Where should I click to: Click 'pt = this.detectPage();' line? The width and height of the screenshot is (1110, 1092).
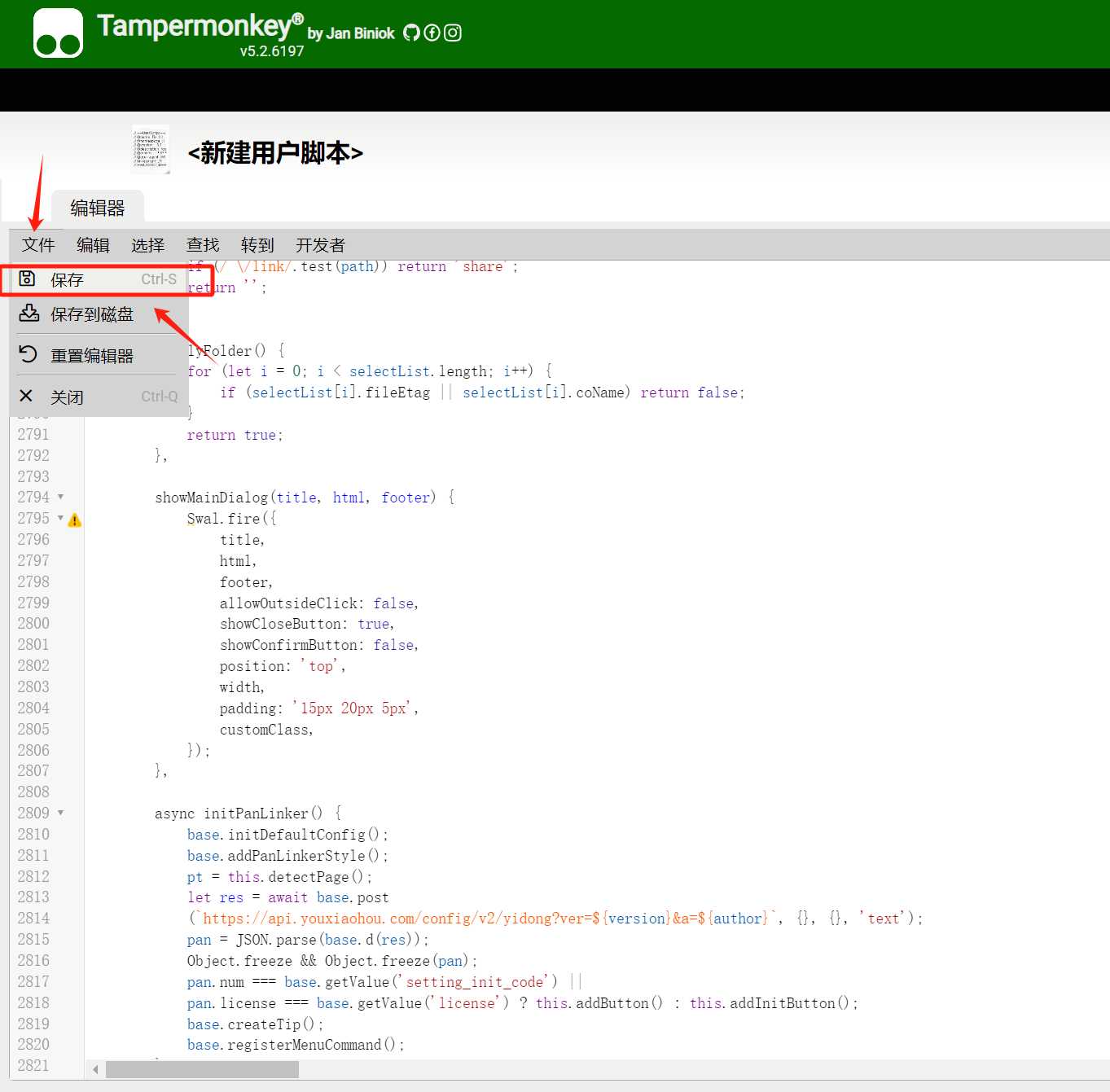point(279,877)
